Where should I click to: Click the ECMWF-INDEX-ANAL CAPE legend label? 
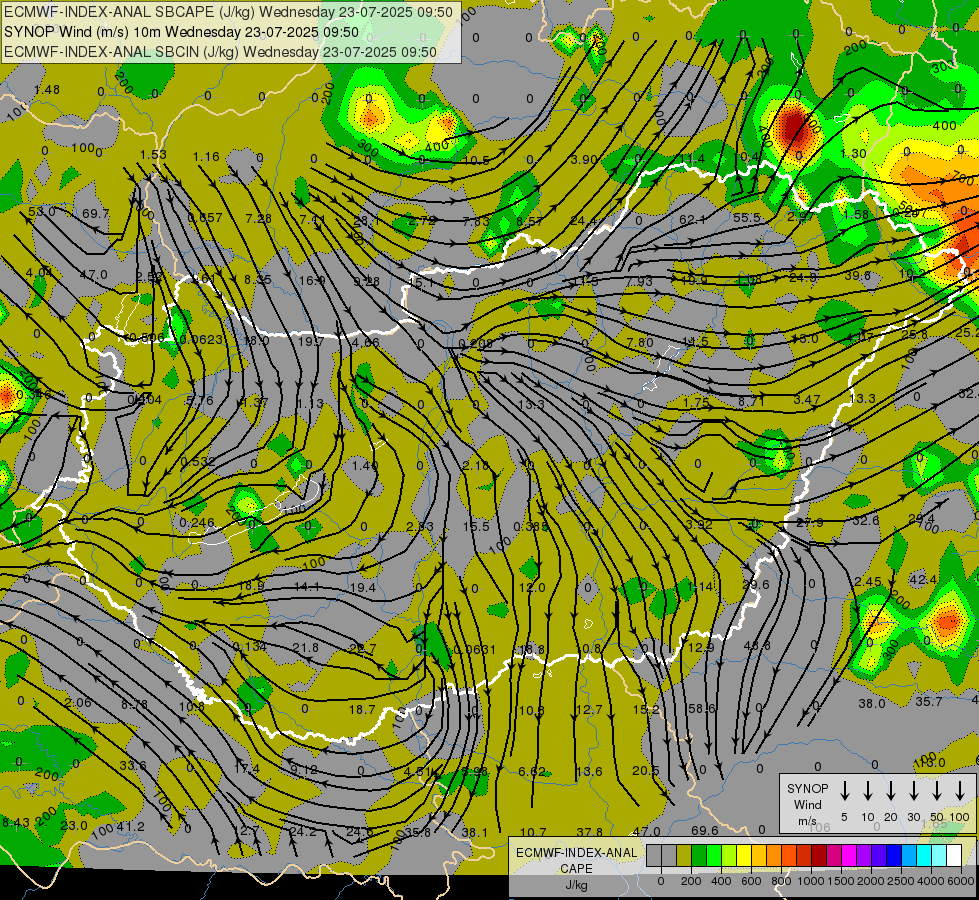(x=576, y=861)
